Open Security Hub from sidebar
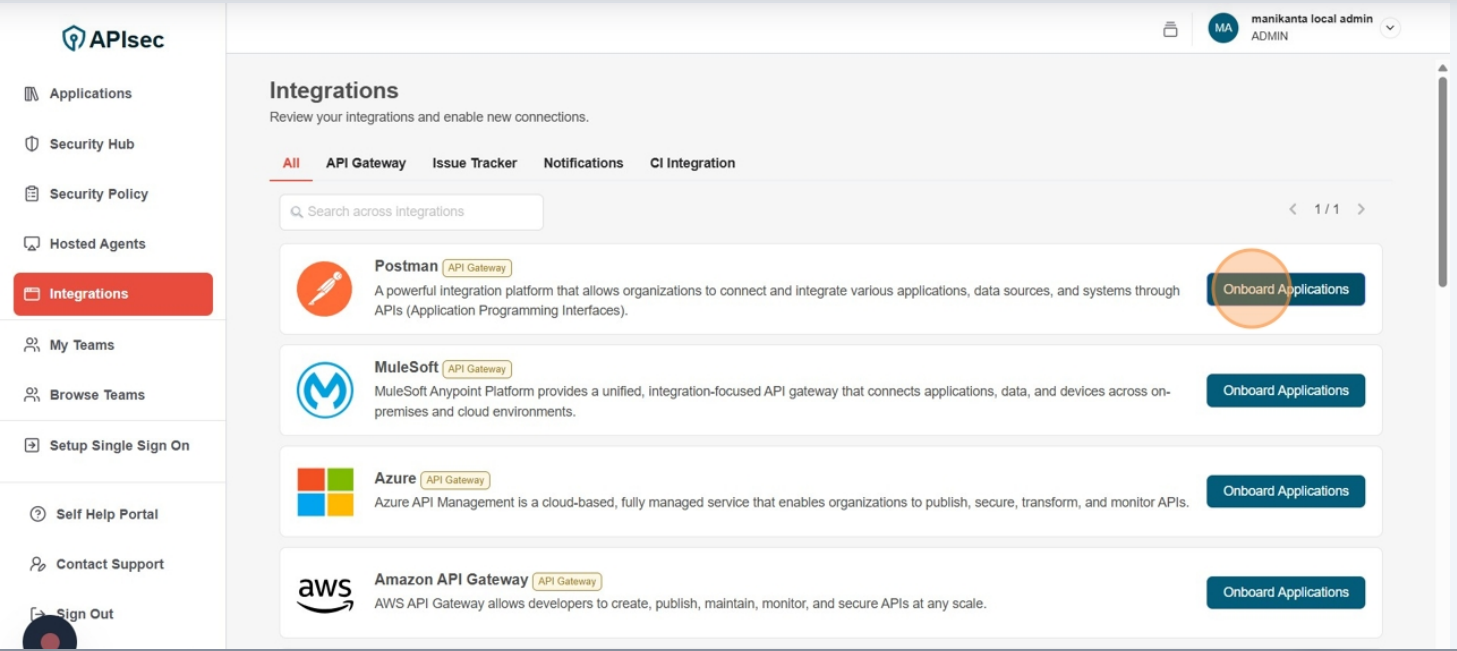The width and height of the screenshot is (1457, 651). [91, 144]
